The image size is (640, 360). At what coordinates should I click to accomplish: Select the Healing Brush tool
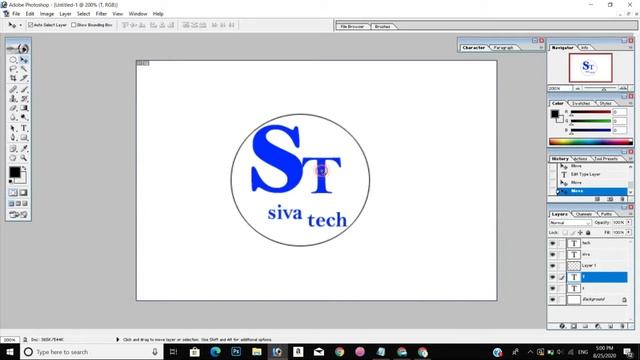pyautogui.click(x=13, y=89)
